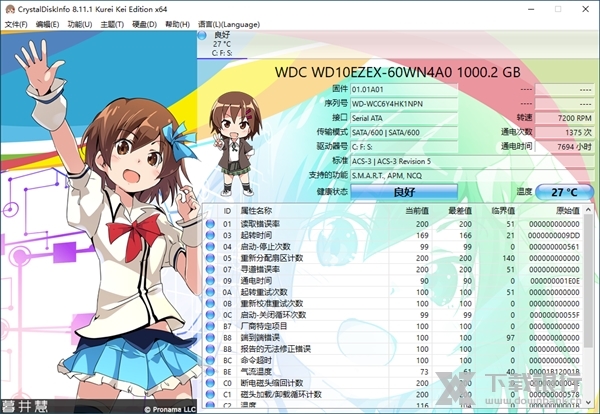The width and height of the screenshot is (600, 414).
Task: Click the ID column header
Action: coord(227,211)
